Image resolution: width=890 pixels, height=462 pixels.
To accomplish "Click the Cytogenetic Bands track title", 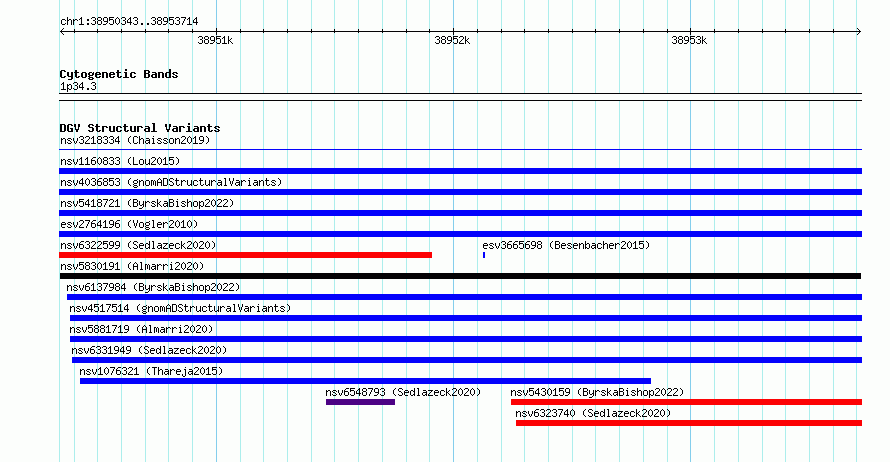I will (119, 74).
